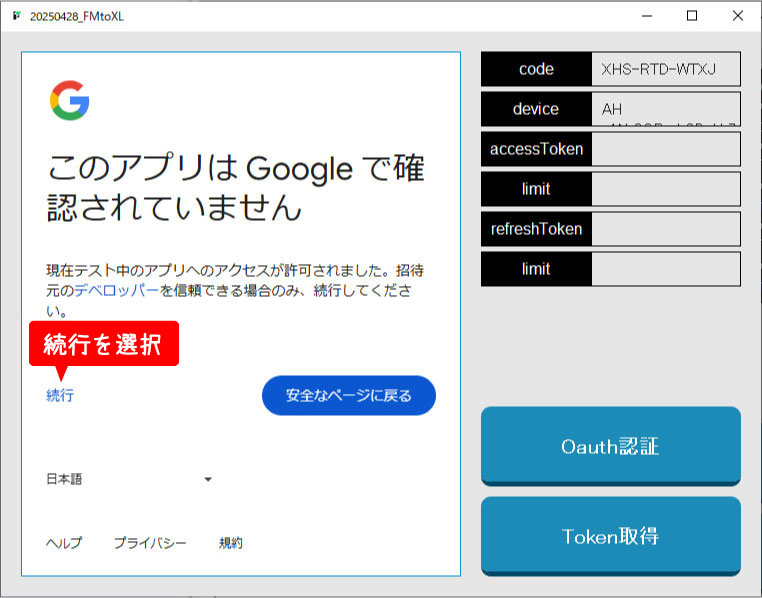Click the black accessToken label
The height and width of the screenshot is (598, 762).
coord(537,149)
